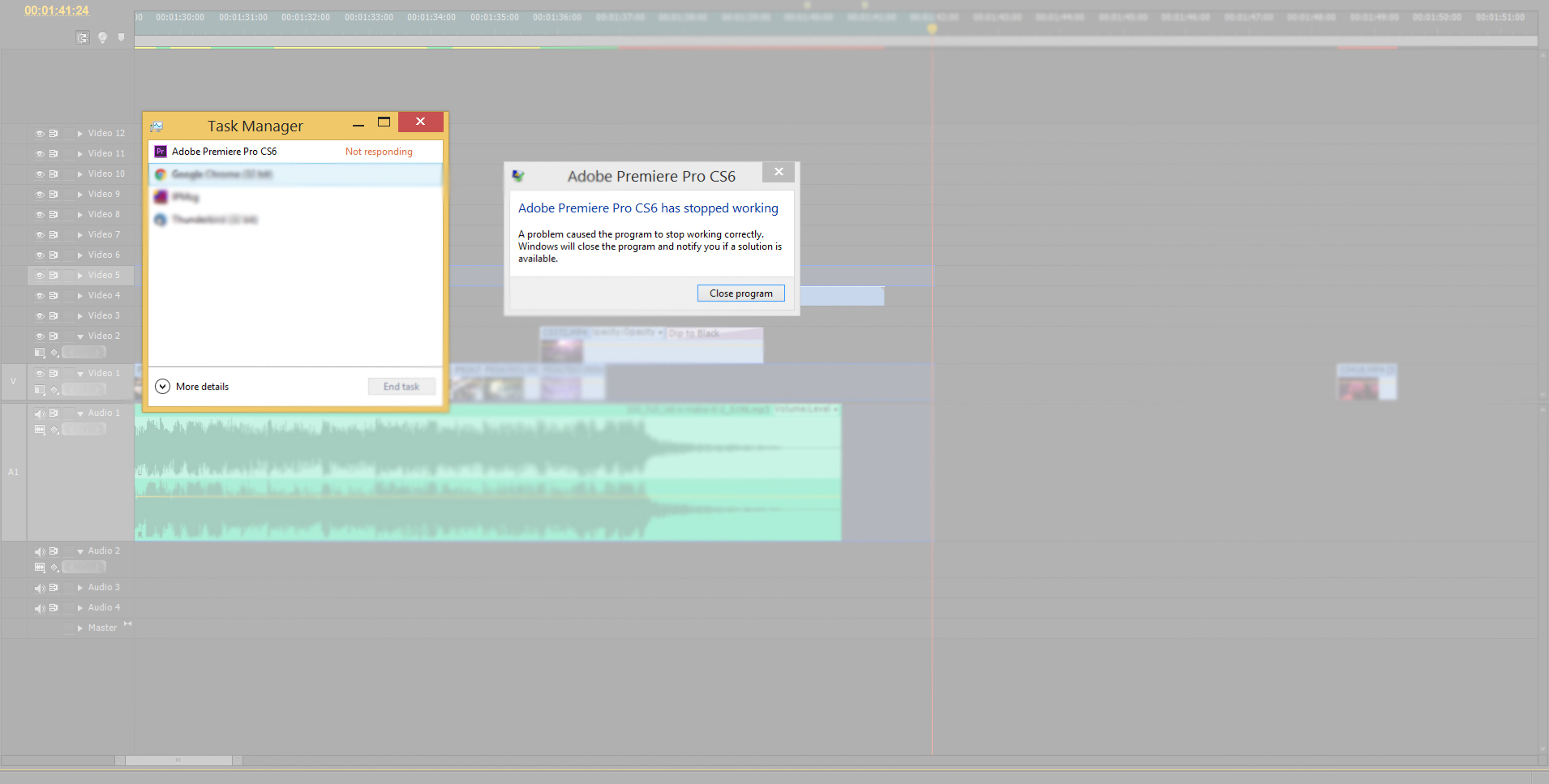Toggle sync lock icon on Video 7

pos(54,234)
